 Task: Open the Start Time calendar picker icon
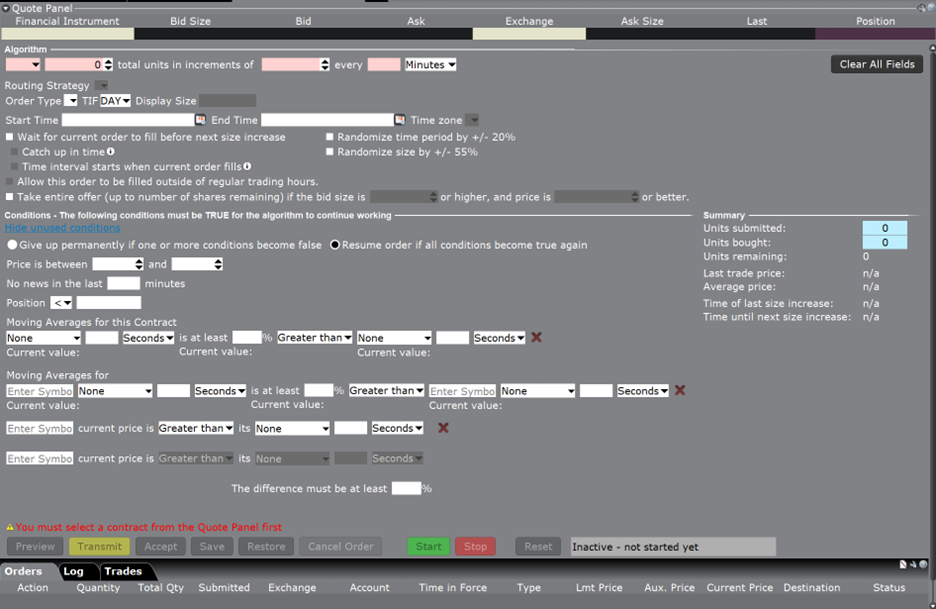pos(201,120)
